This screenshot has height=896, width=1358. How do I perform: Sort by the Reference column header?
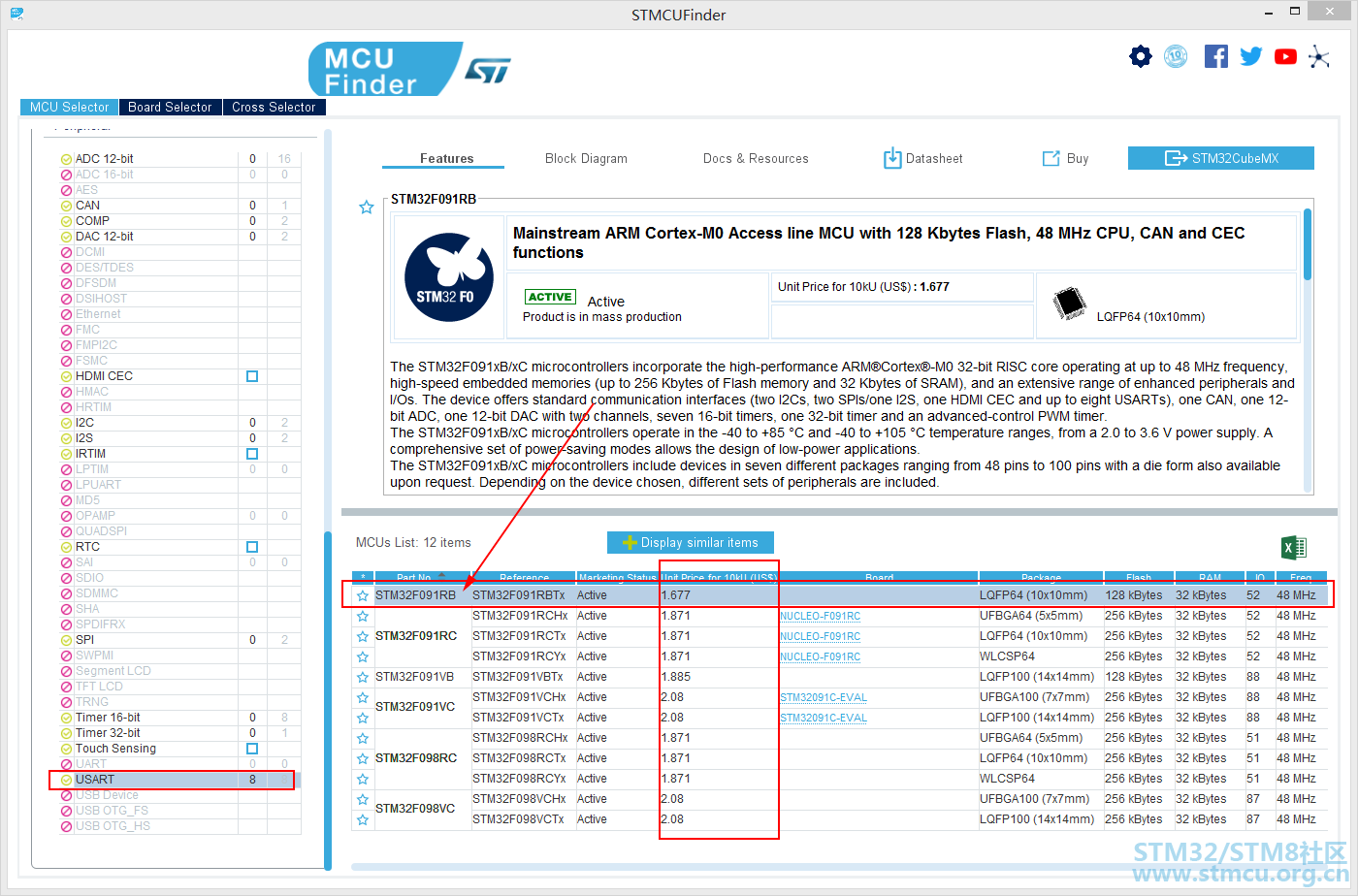[524, 577]
